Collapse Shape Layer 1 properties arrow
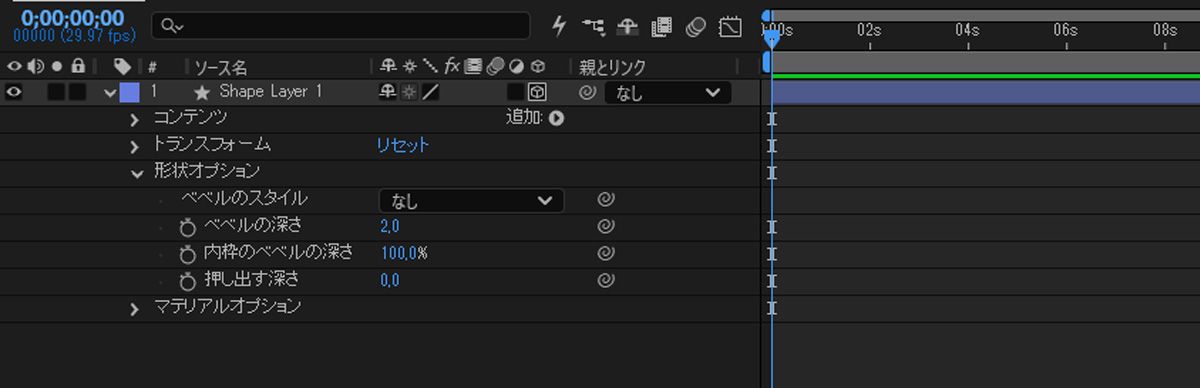The image size is (1200, 388). click(110, 92)
